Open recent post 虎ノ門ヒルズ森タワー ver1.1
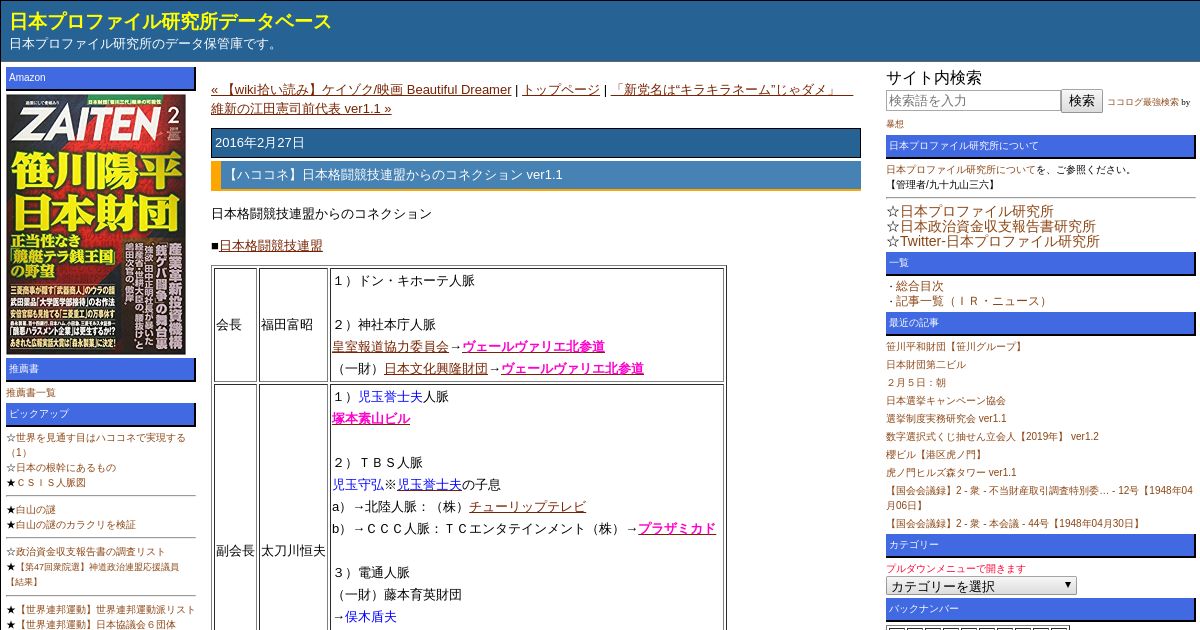The width and height of the screenshot is (1200, 630). pos(951,473)
